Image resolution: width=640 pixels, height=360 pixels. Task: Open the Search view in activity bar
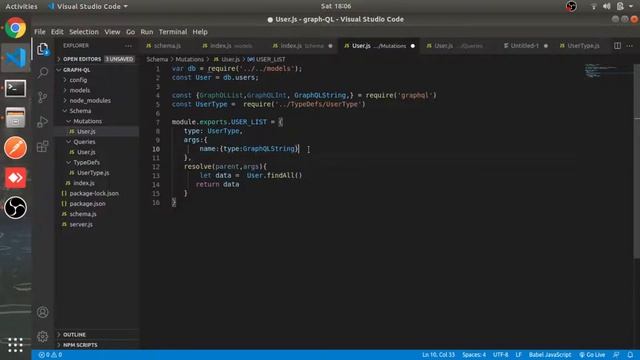[42, 73]
